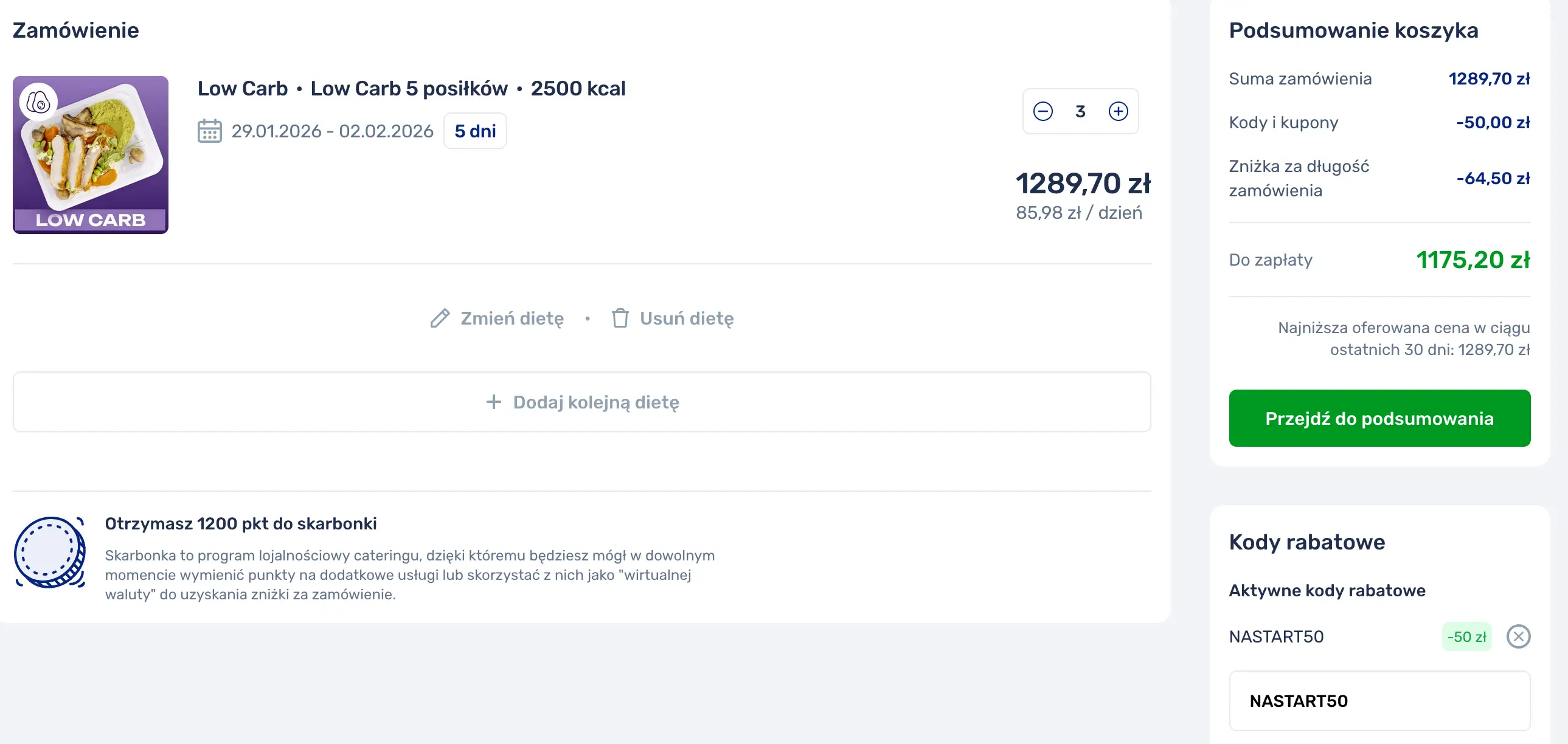Decrease diet quantity with minus icon
Screen dimensions: 1568x744
coord(1042,111)
